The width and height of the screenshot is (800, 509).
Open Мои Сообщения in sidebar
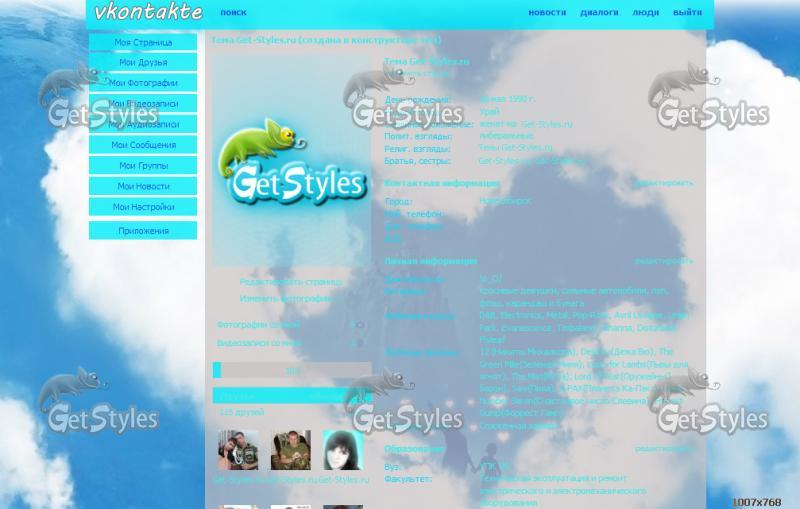point(143,145)
